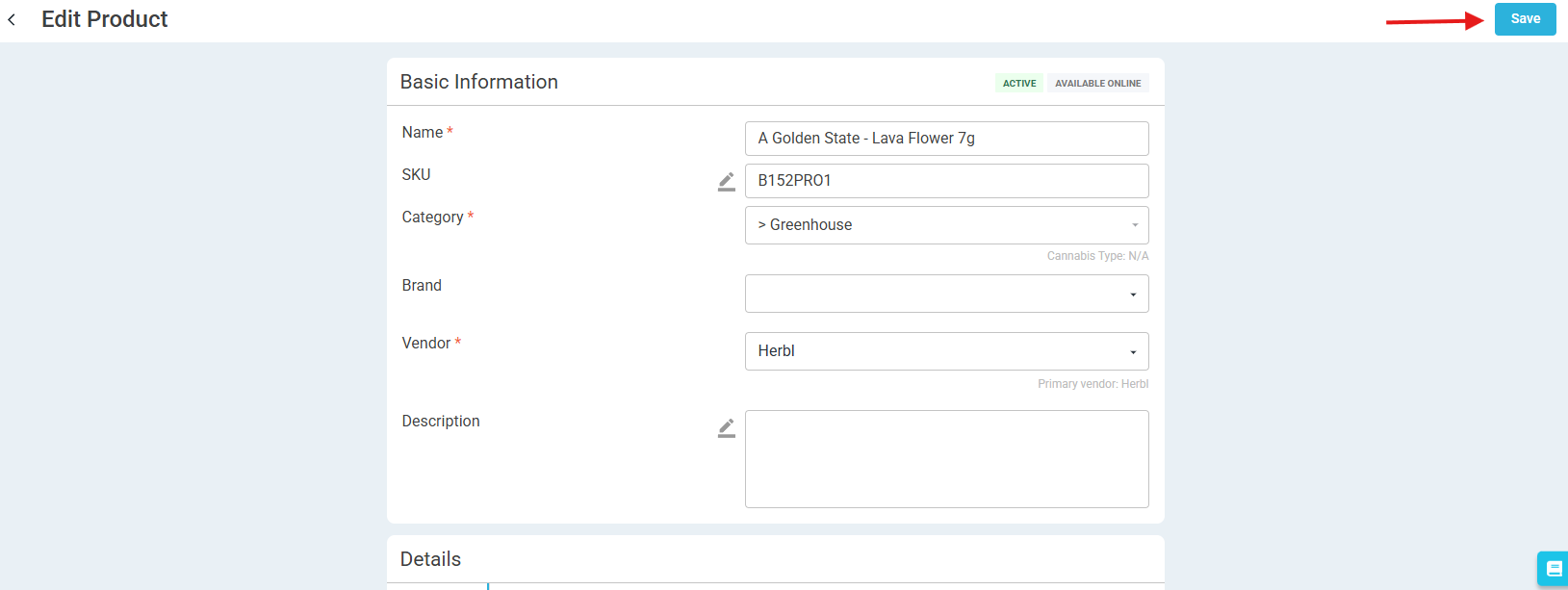Screen dimensions: 1568x590
Task: Click the ACTIVE status badge
Action: point(1019,84)
